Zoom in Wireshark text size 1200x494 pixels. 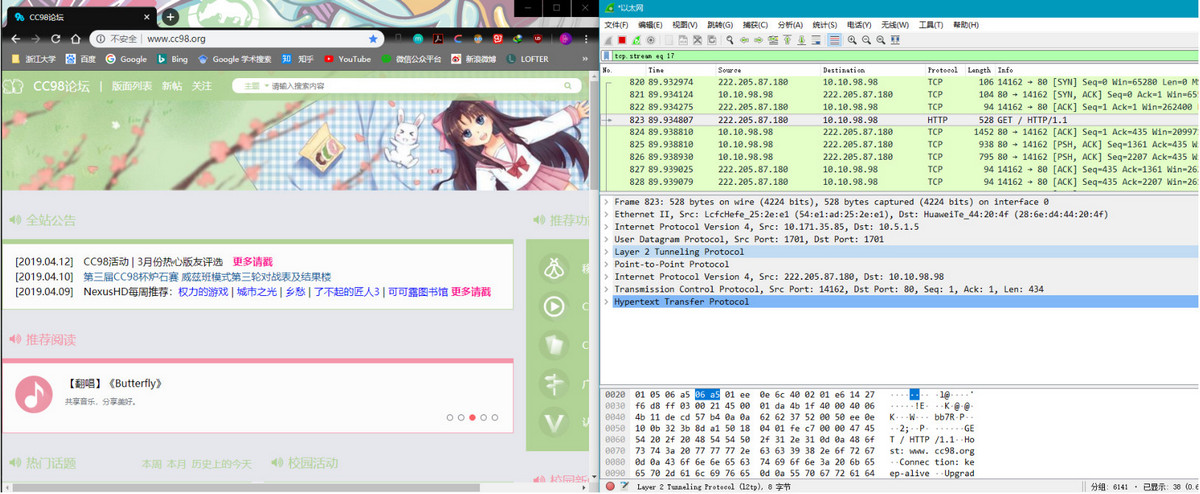(852, 40)
